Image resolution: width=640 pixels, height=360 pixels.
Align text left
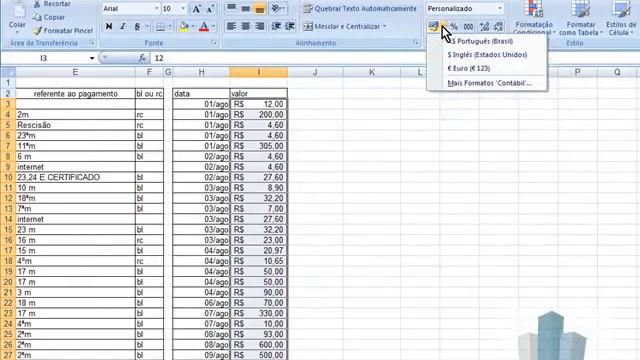(231, 27)
